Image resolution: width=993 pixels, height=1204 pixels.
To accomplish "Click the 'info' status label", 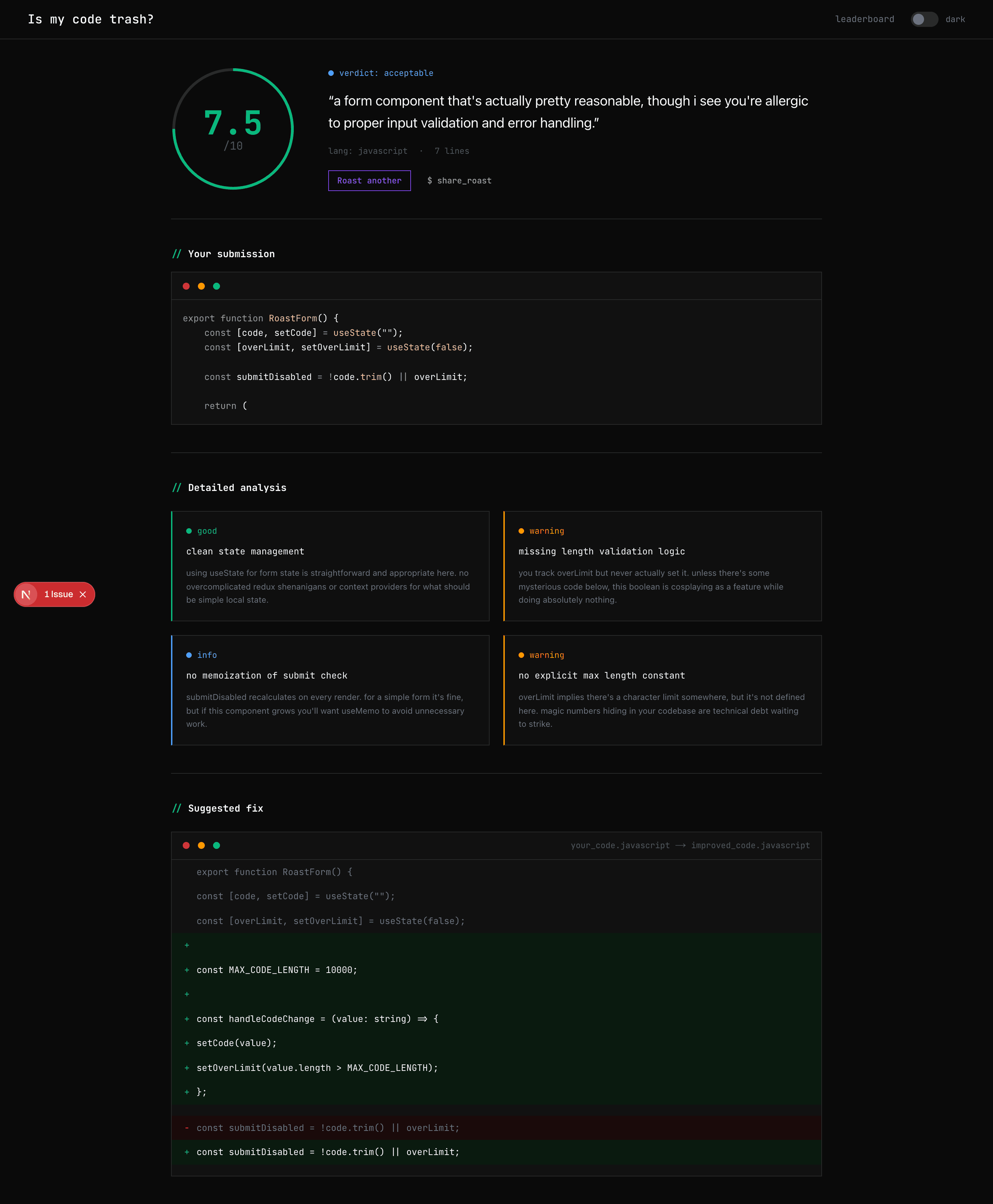I will tap(201, 655).
